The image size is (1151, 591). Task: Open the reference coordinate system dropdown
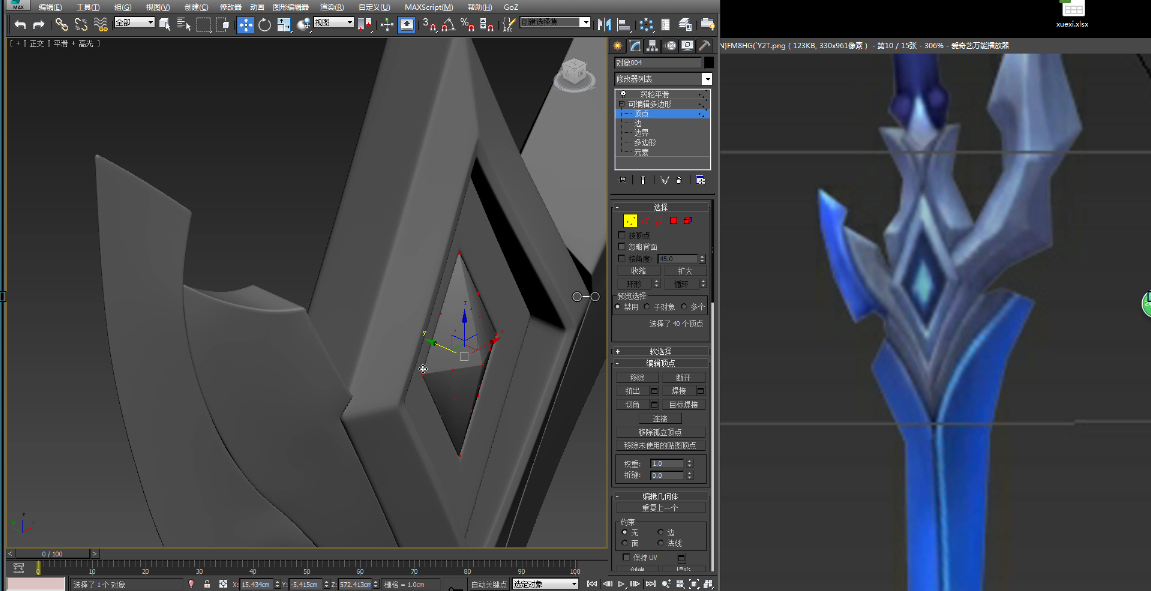pos(334,22)
